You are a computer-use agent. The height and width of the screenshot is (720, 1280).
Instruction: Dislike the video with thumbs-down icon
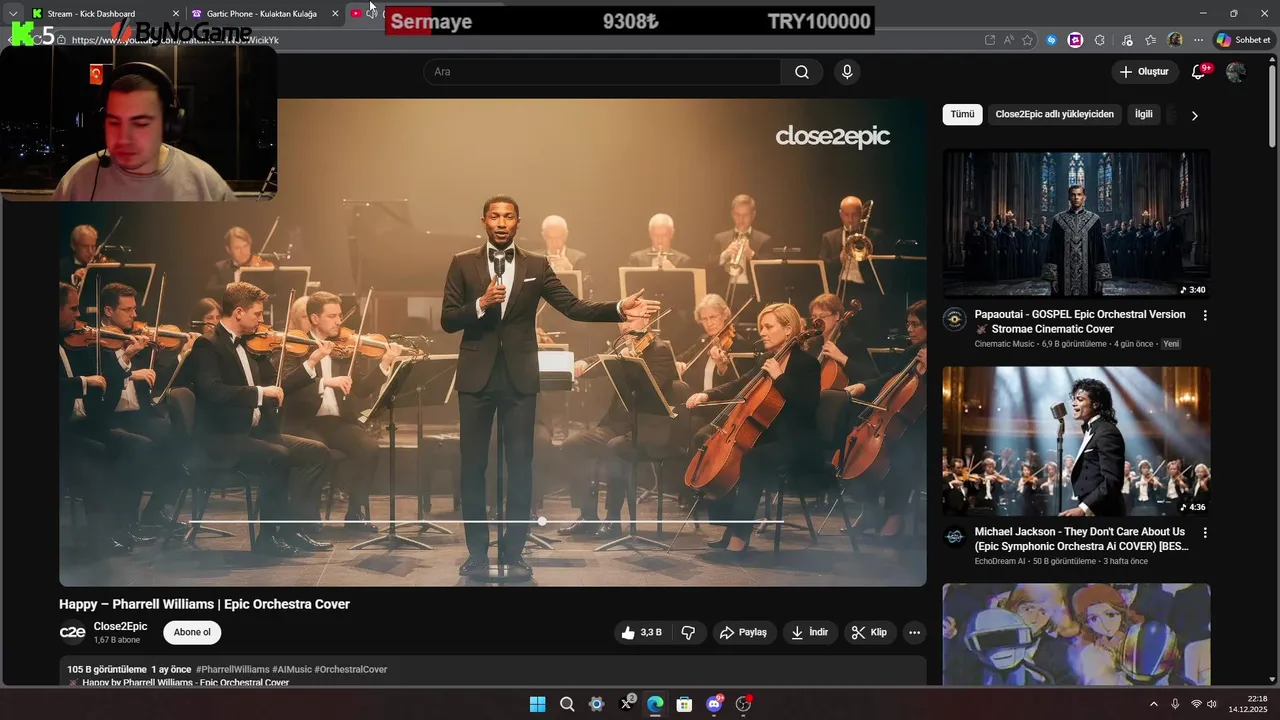point(688,632)
